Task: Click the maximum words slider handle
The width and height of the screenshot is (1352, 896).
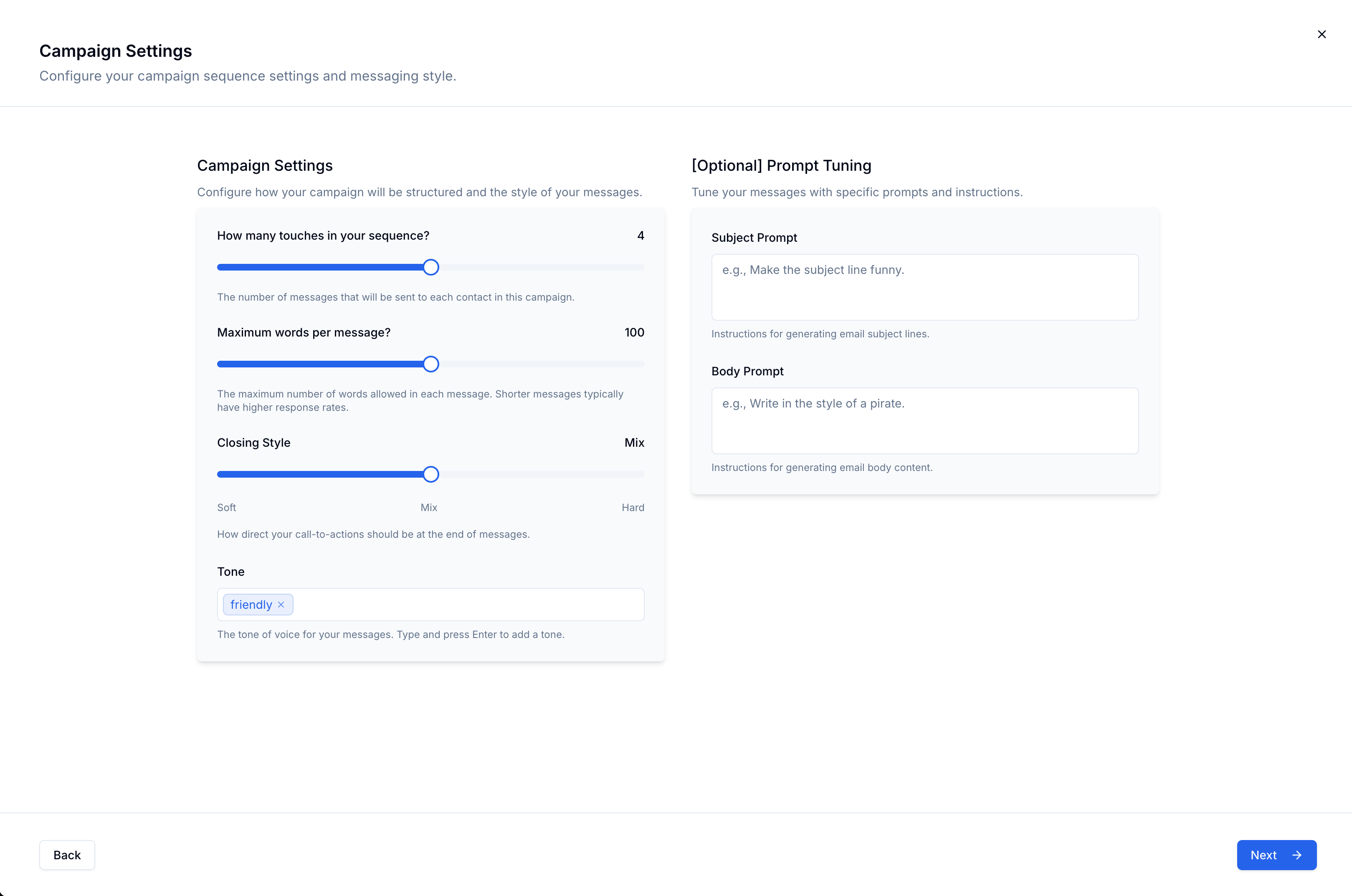Action: pyautogui.click(x=431, y=364)
